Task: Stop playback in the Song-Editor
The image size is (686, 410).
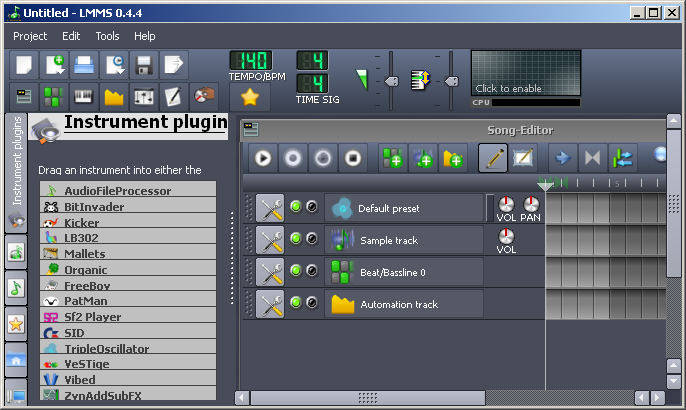Action: tap(352, 157)
